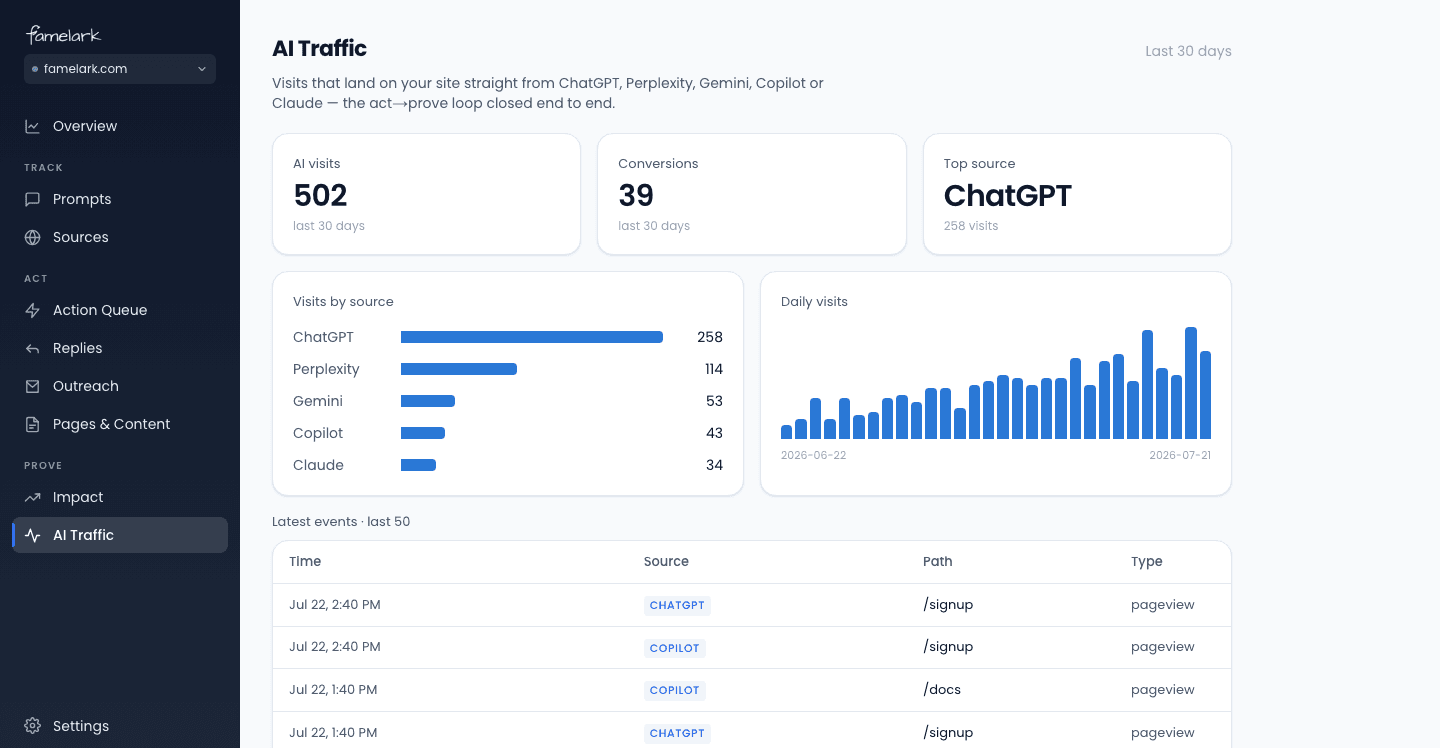Click the Famelark logo
The image size is (1440, 748).
tap(63, 35)
